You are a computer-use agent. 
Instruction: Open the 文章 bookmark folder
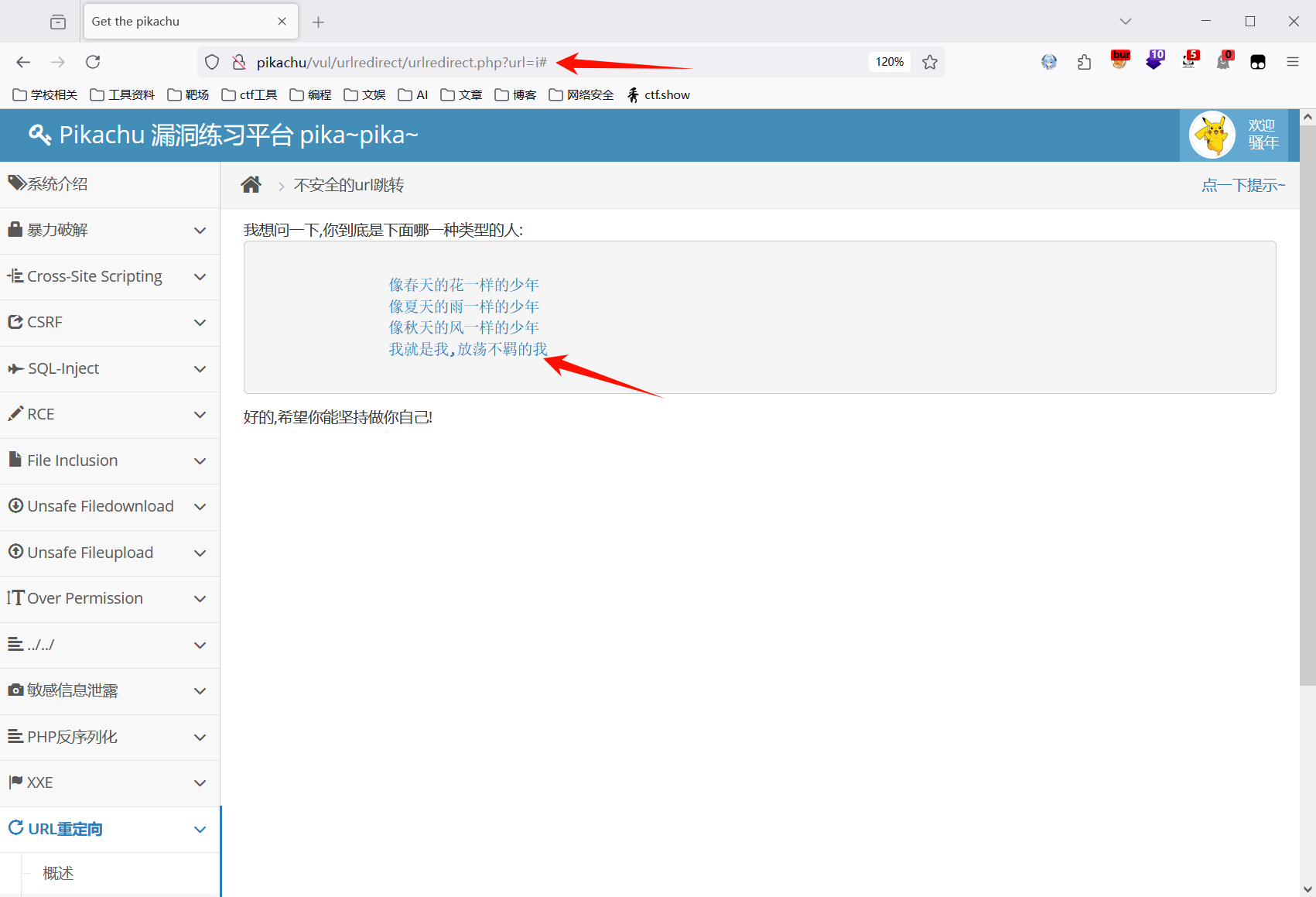tap(462, 94)
